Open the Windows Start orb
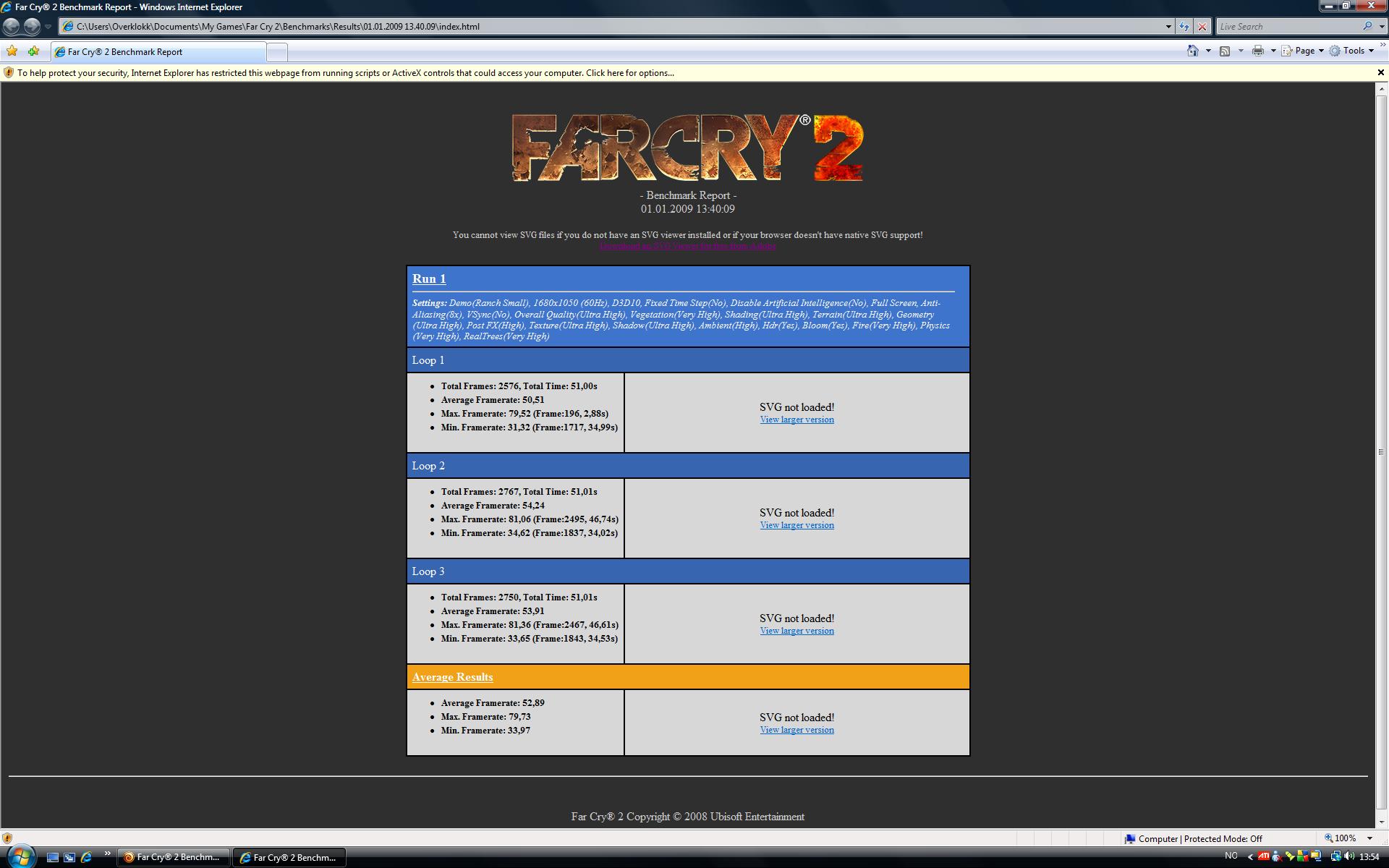Image resolution: width=1389 pixels, height=868 pixels. coord(20,857)
